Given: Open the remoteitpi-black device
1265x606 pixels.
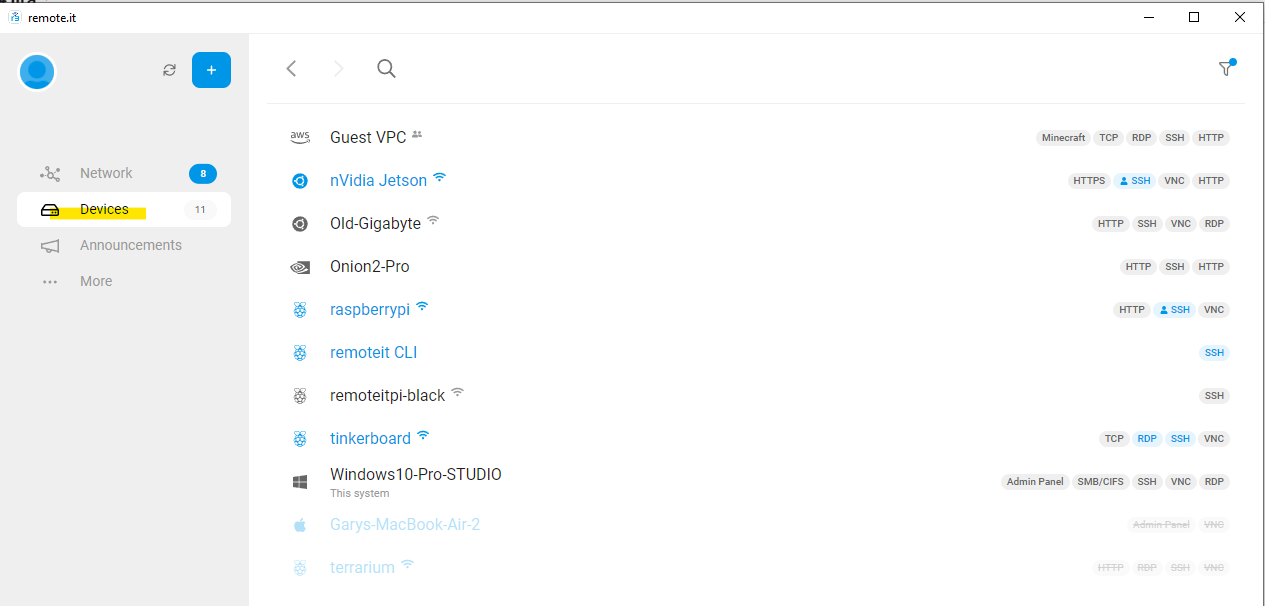Looking at the screenshot, I should [x=387, y=396].
